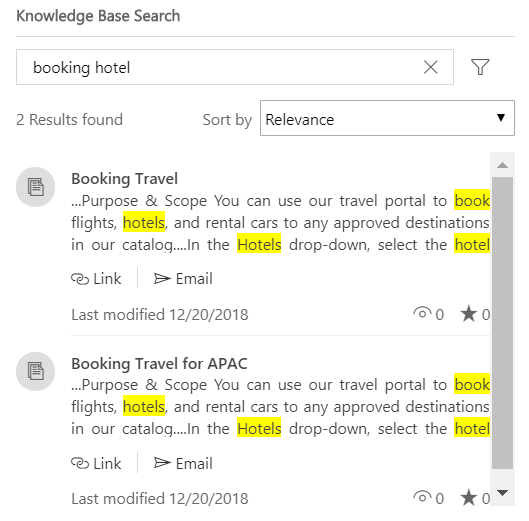Image resolution: width=529 pixels, height=521 pixels.
Task: Open the Booking Travel for APAC article title
Action: pyautogui.click(x=159, y=363)
